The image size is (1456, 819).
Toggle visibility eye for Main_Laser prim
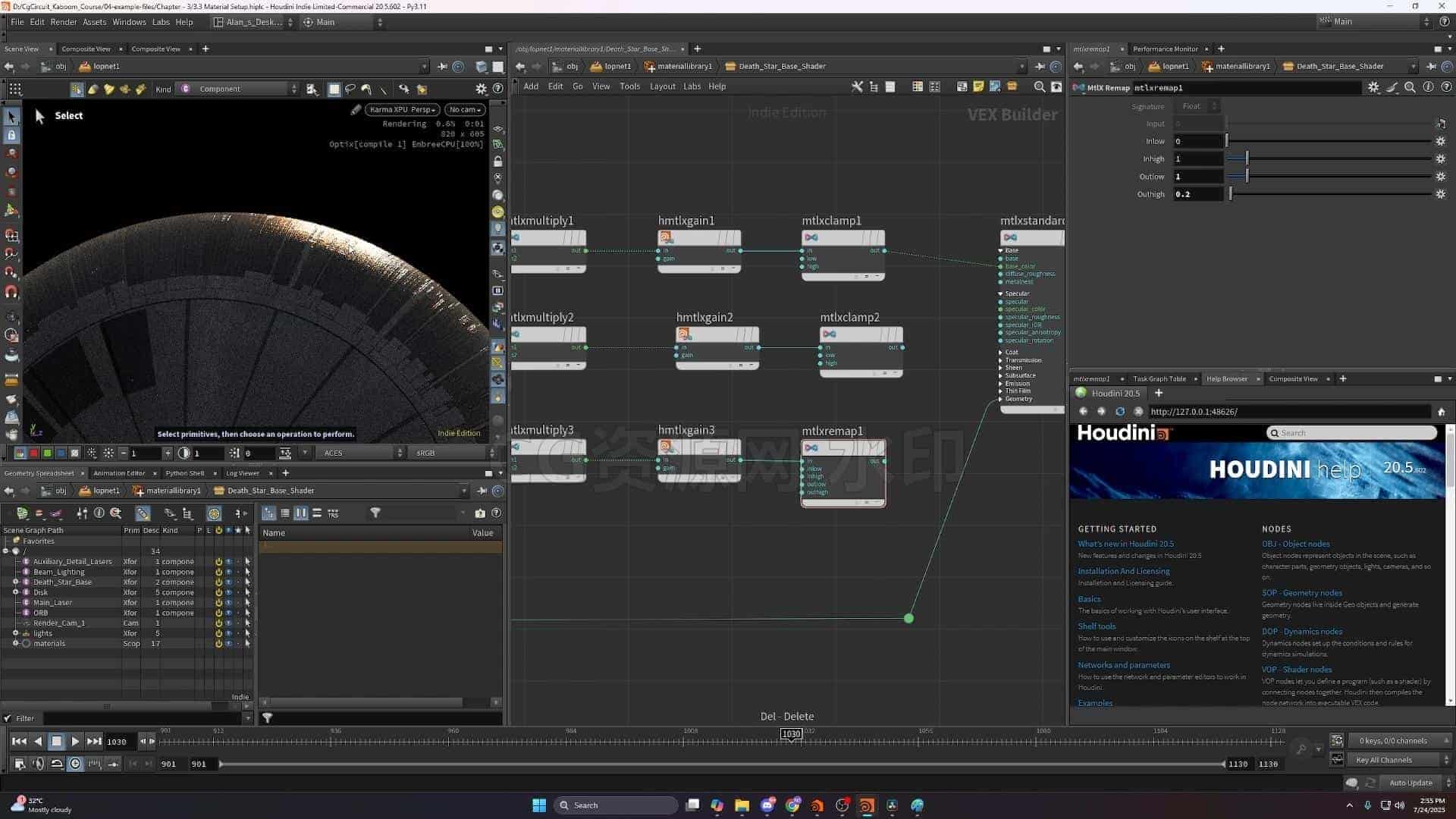point(228,603)
